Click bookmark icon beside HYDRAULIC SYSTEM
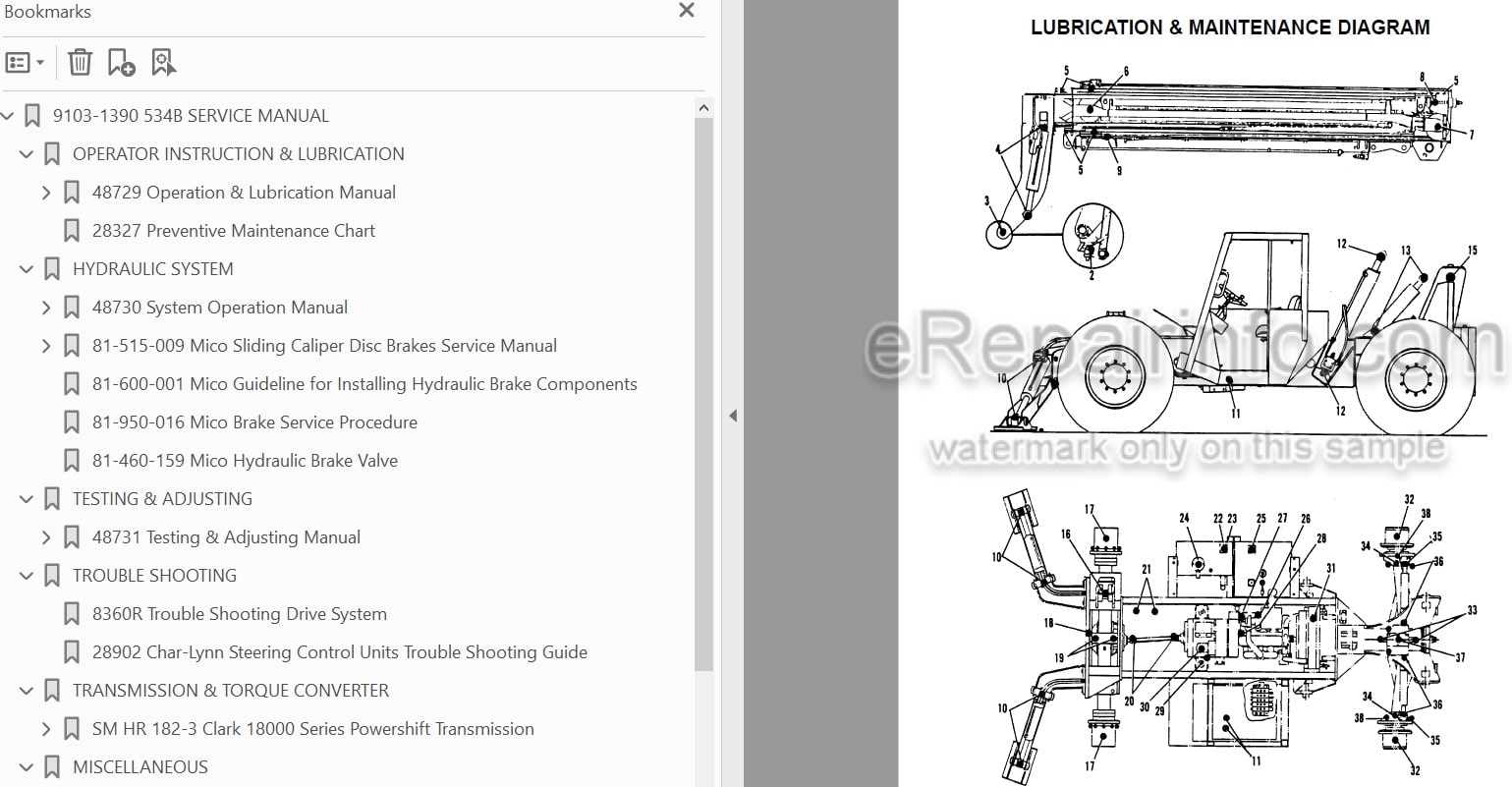 click(x=52, y=269)
